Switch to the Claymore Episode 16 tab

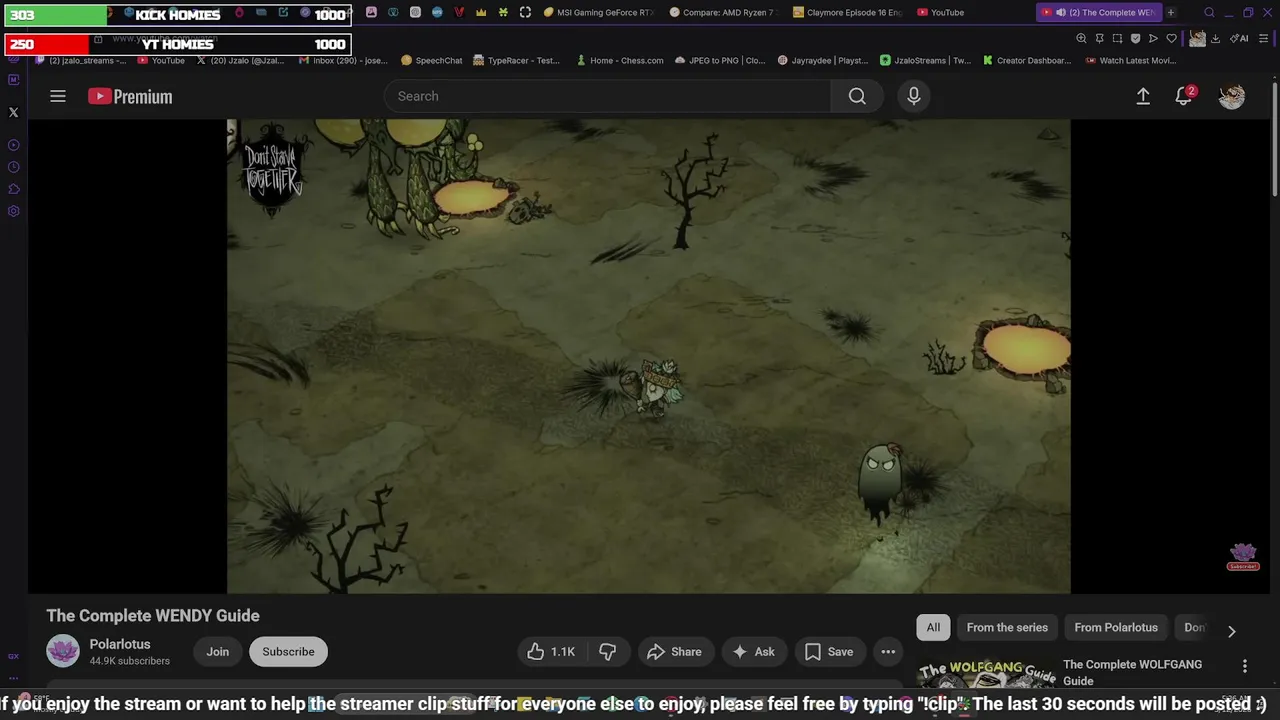[848, 13]
